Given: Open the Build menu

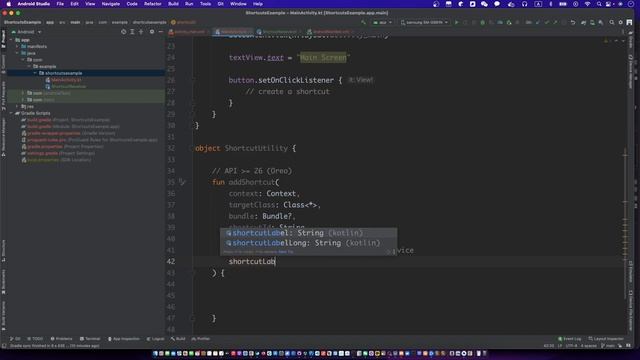Looking at the screenshot, I should [x=173, y=4].
